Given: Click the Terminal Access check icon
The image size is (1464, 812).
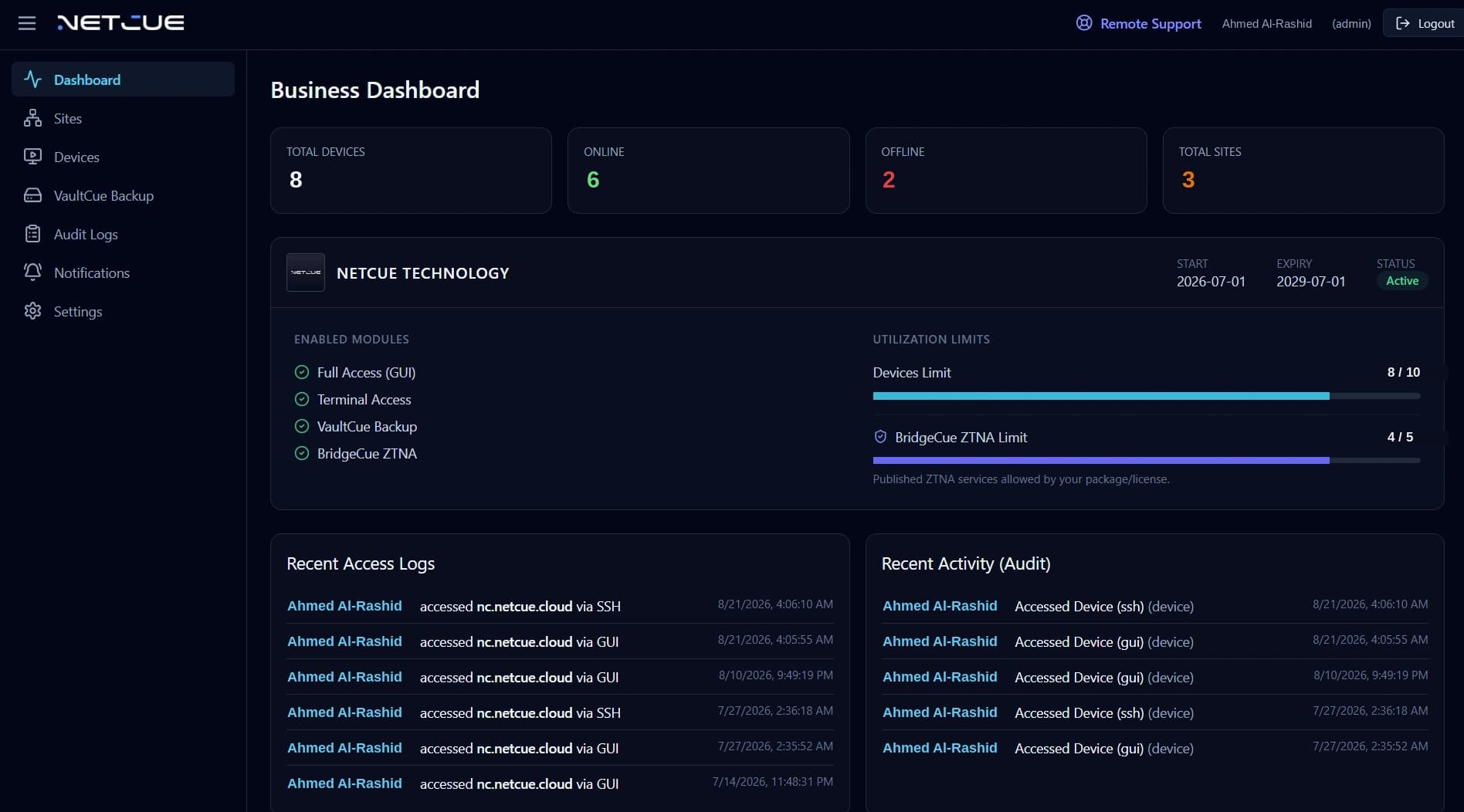Looking at the screenshot, I should (x=302, y=400).
